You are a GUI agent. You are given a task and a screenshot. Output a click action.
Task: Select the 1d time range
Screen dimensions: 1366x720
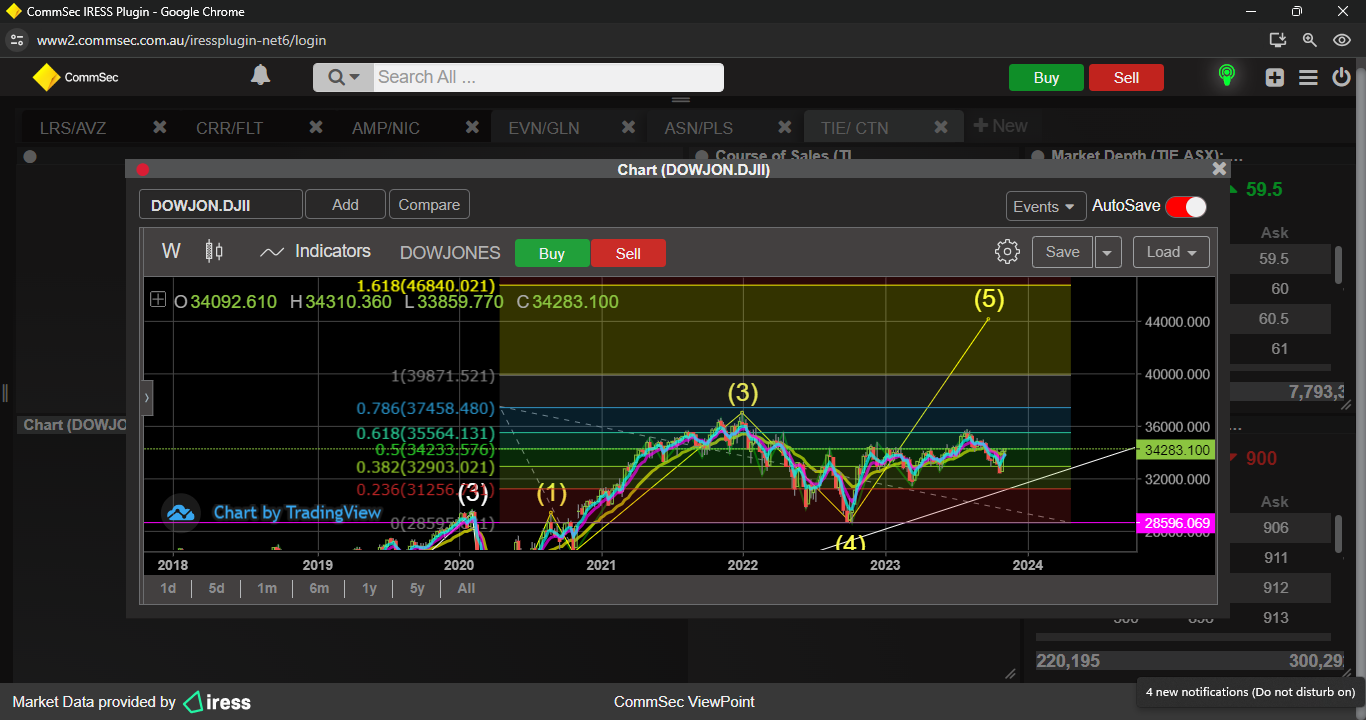[x=168, y=588]
